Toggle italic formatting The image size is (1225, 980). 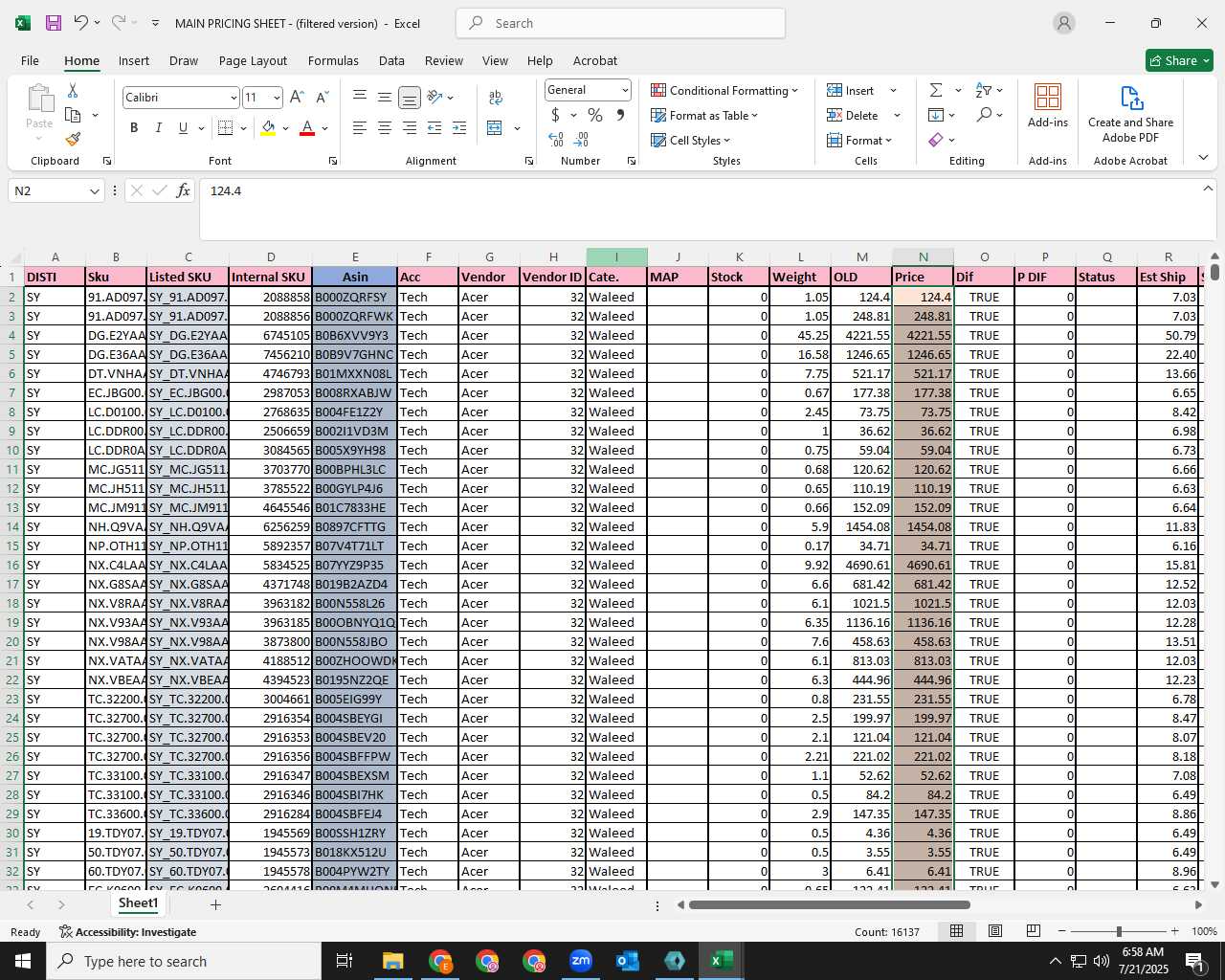[x=158, y=127]
